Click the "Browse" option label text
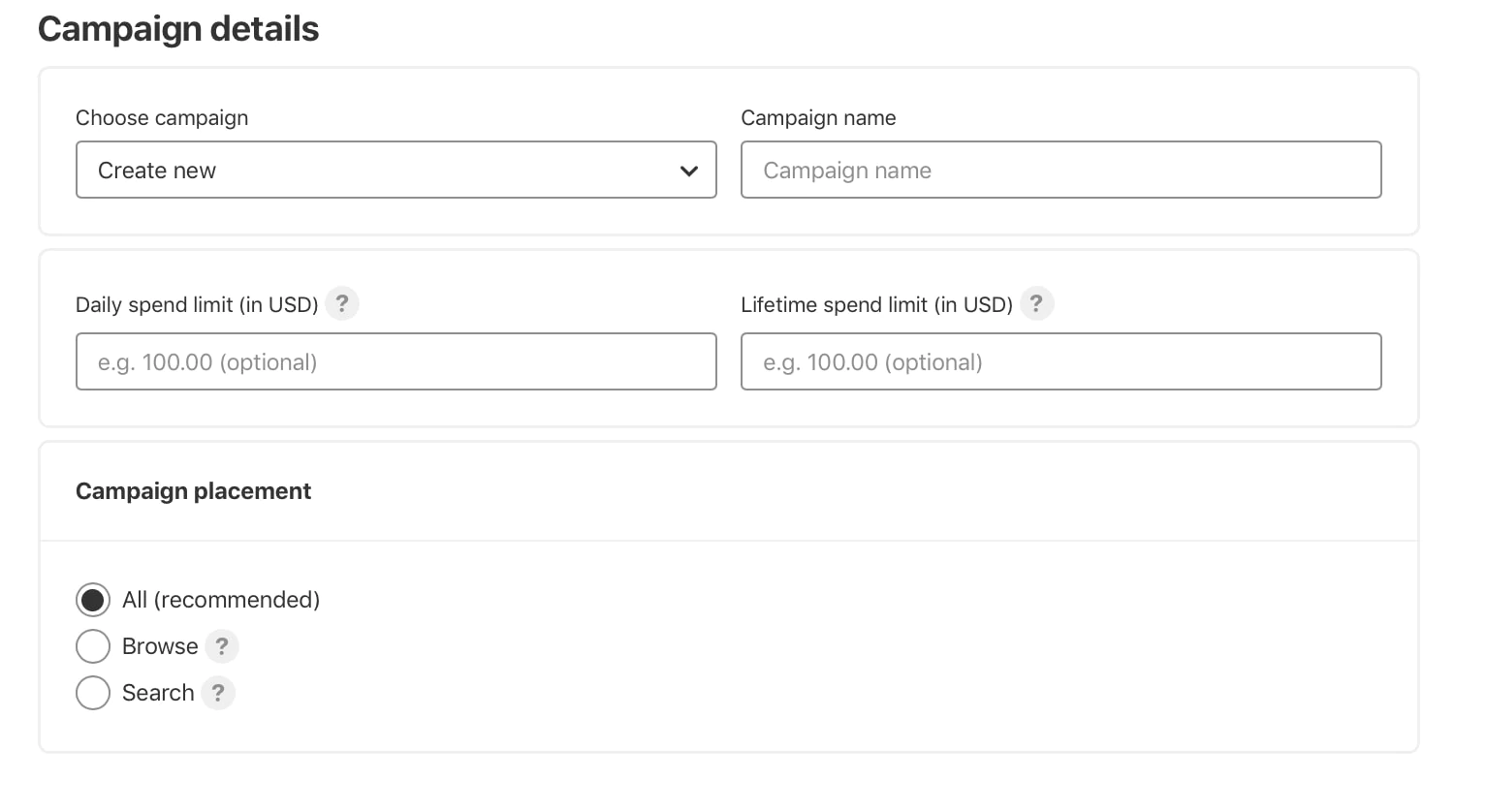The height and width of the screenshot is (812, 1487). 160,646
